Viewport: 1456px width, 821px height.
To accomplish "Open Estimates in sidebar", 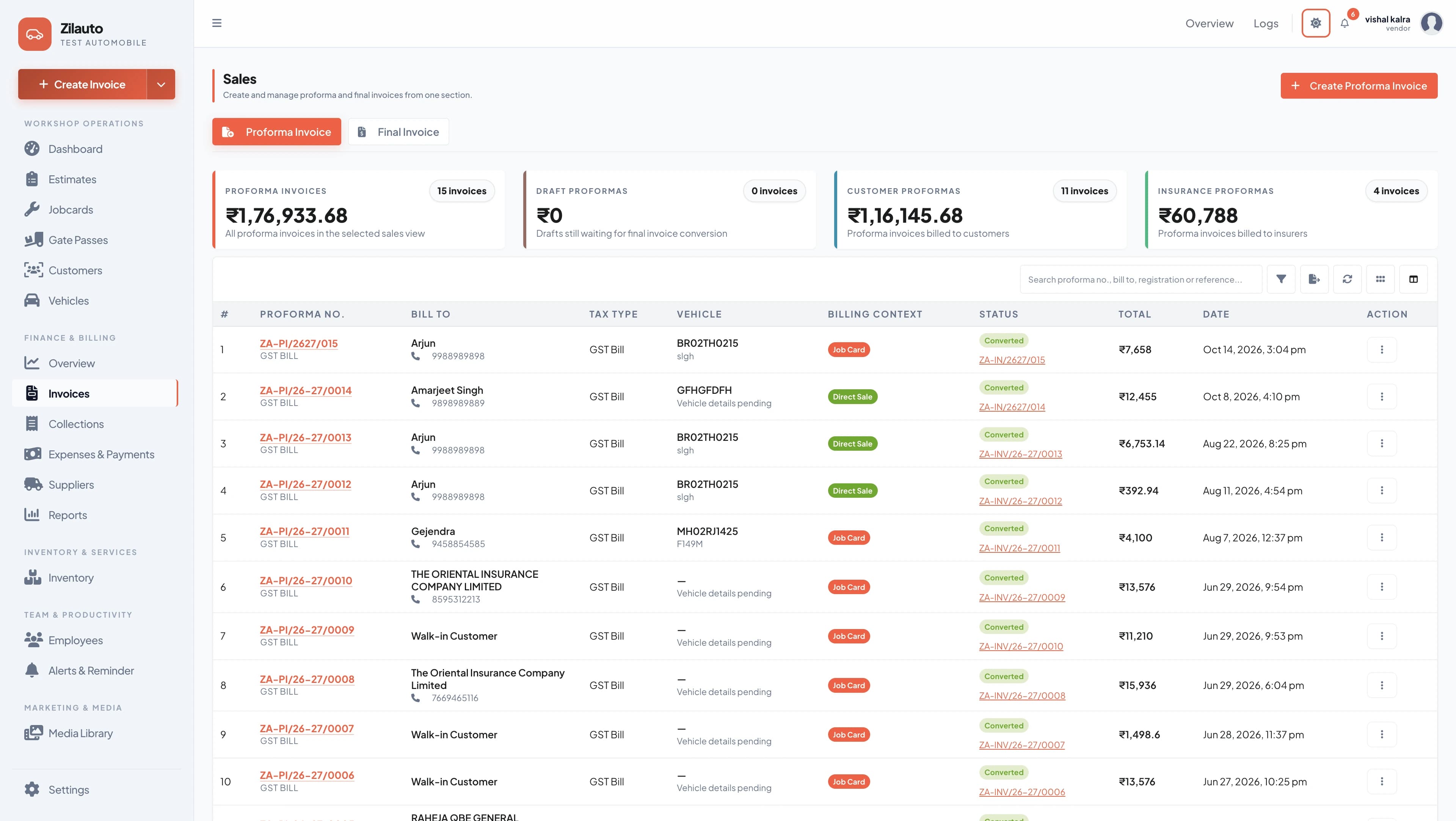I will [x=72, y=179].
